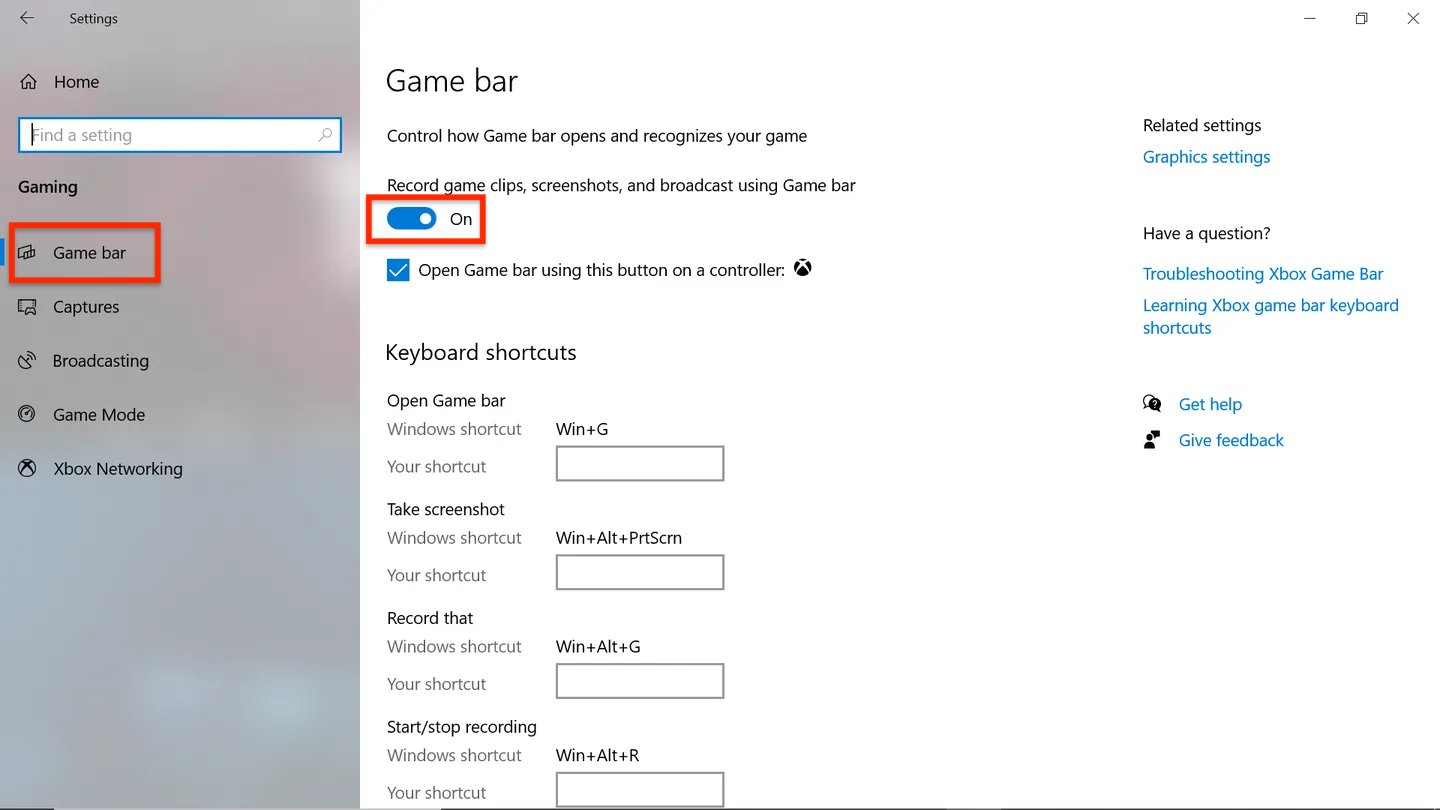Viewport: 1440px width, 810px height.
Task: Click the Start/stop recording label
Action: tap(462, 727)
